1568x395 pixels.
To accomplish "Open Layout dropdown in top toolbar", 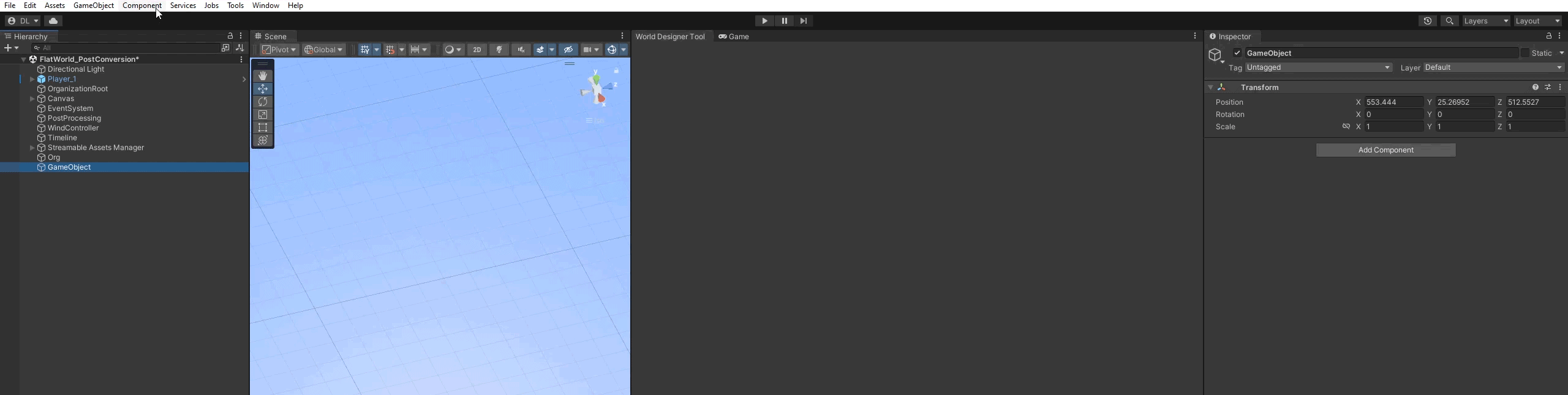I will click(1538, 21).
